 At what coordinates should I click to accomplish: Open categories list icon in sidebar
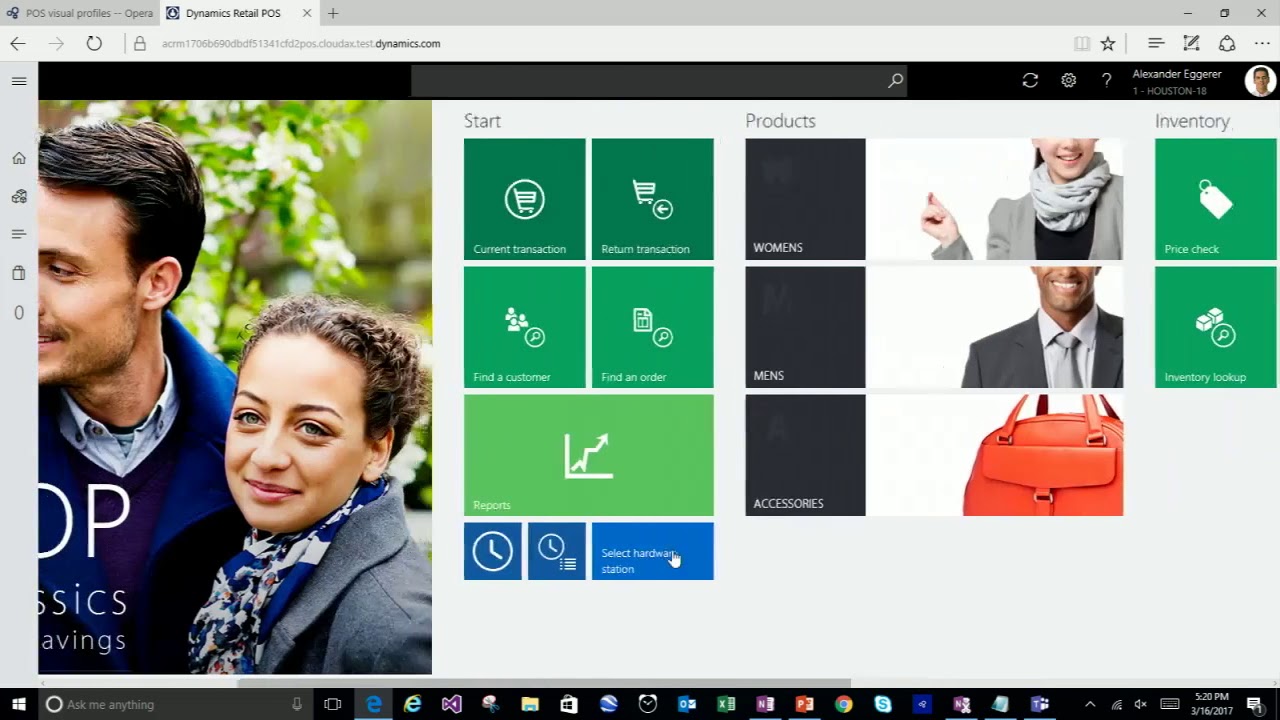pyautogui.click(x=19, y=234)
